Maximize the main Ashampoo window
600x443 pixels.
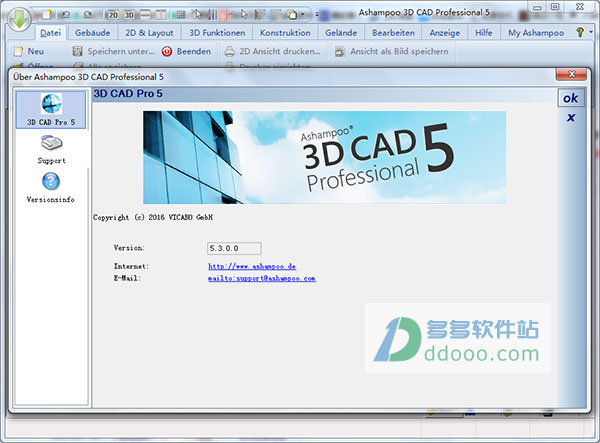tap(555, 7)
